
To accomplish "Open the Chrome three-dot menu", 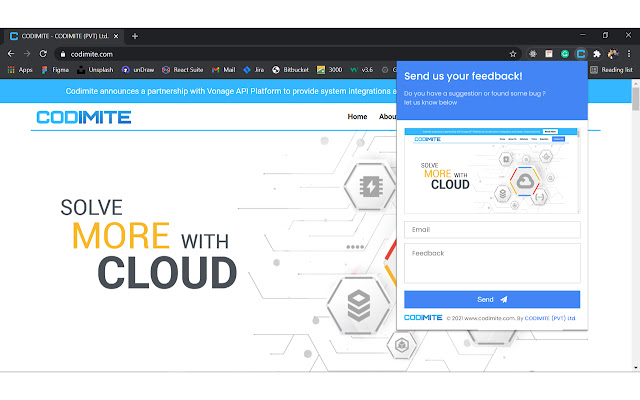I will (x=629, y=53).
